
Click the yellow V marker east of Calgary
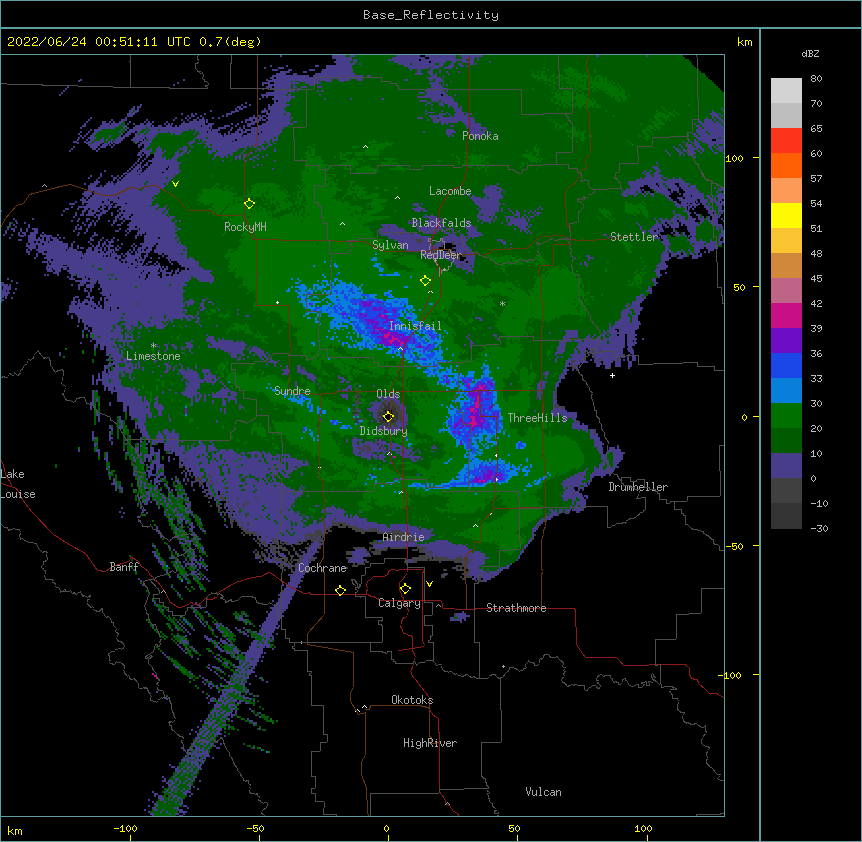(x=429, y=584)
